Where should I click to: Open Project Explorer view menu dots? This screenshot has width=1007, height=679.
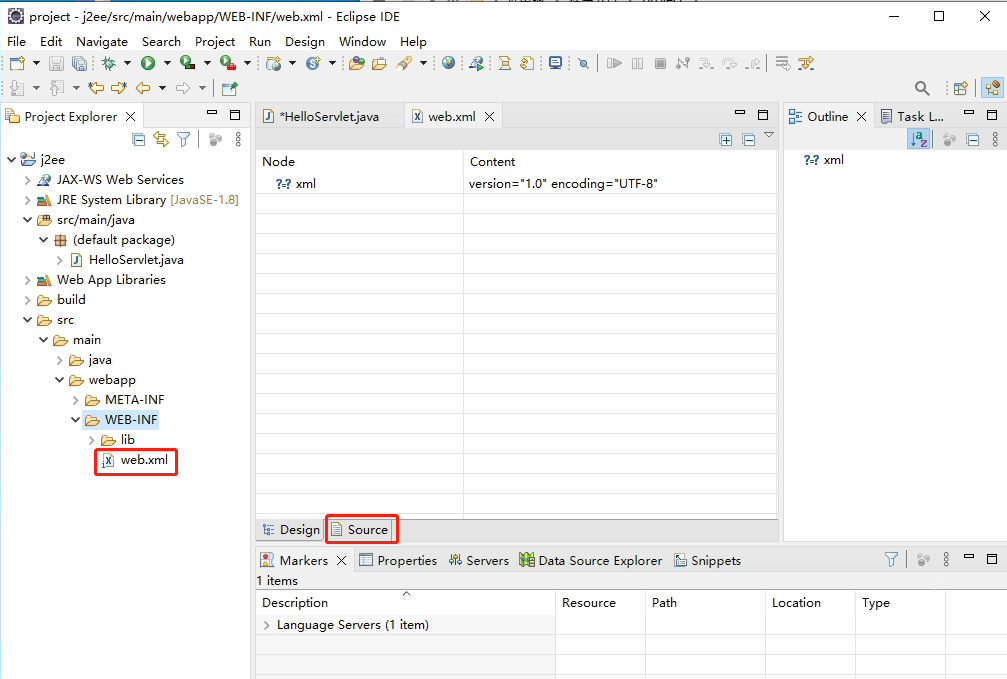(238, 139)
